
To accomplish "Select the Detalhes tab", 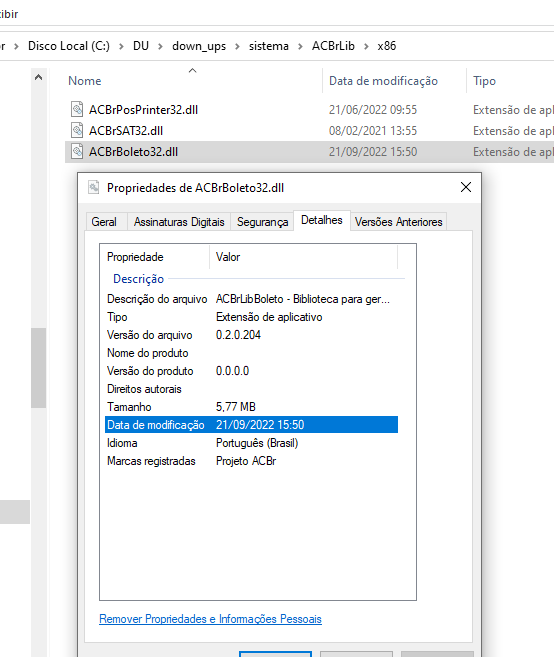I will [322, 220].
